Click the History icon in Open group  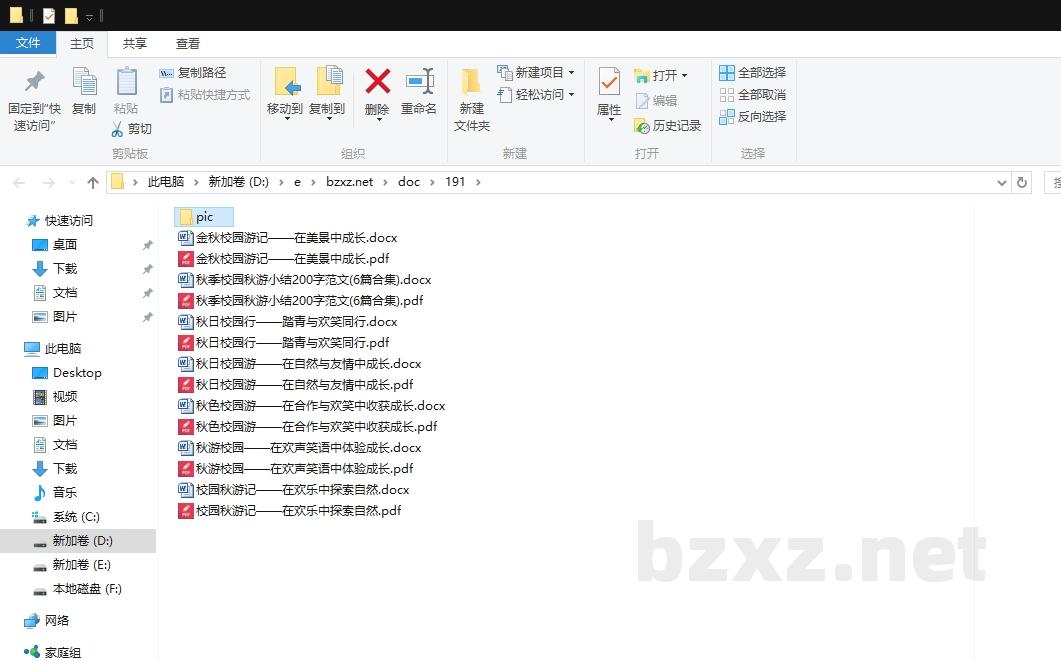642,126
